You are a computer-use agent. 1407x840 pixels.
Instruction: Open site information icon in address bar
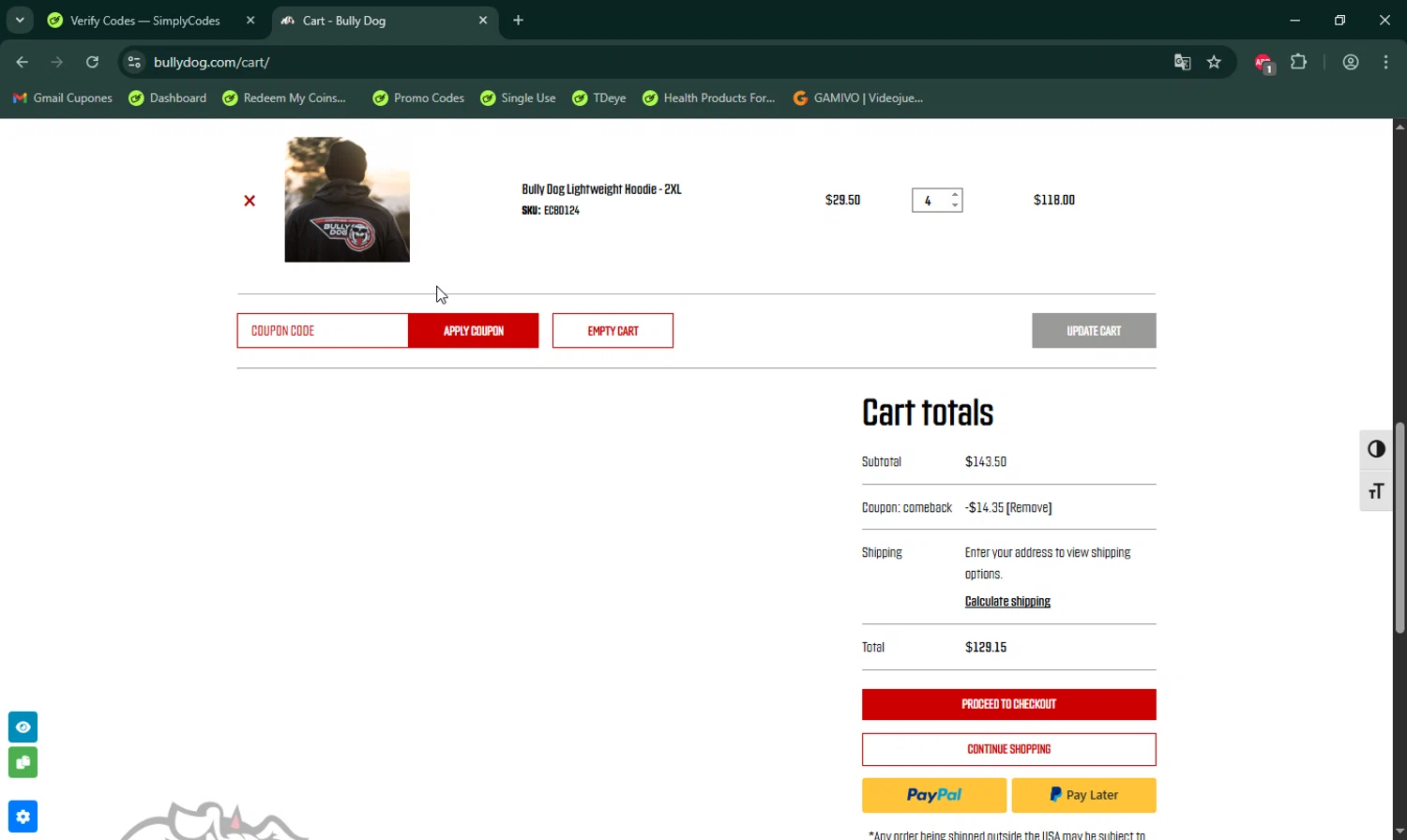[x=134, y=62]
